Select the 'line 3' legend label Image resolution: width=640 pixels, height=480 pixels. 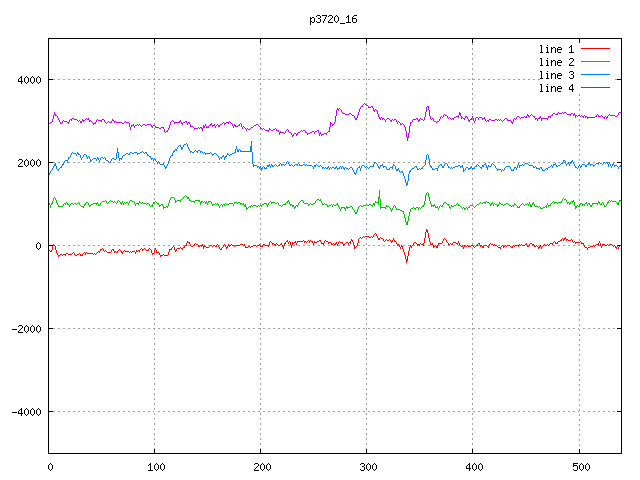click(558, 75)
